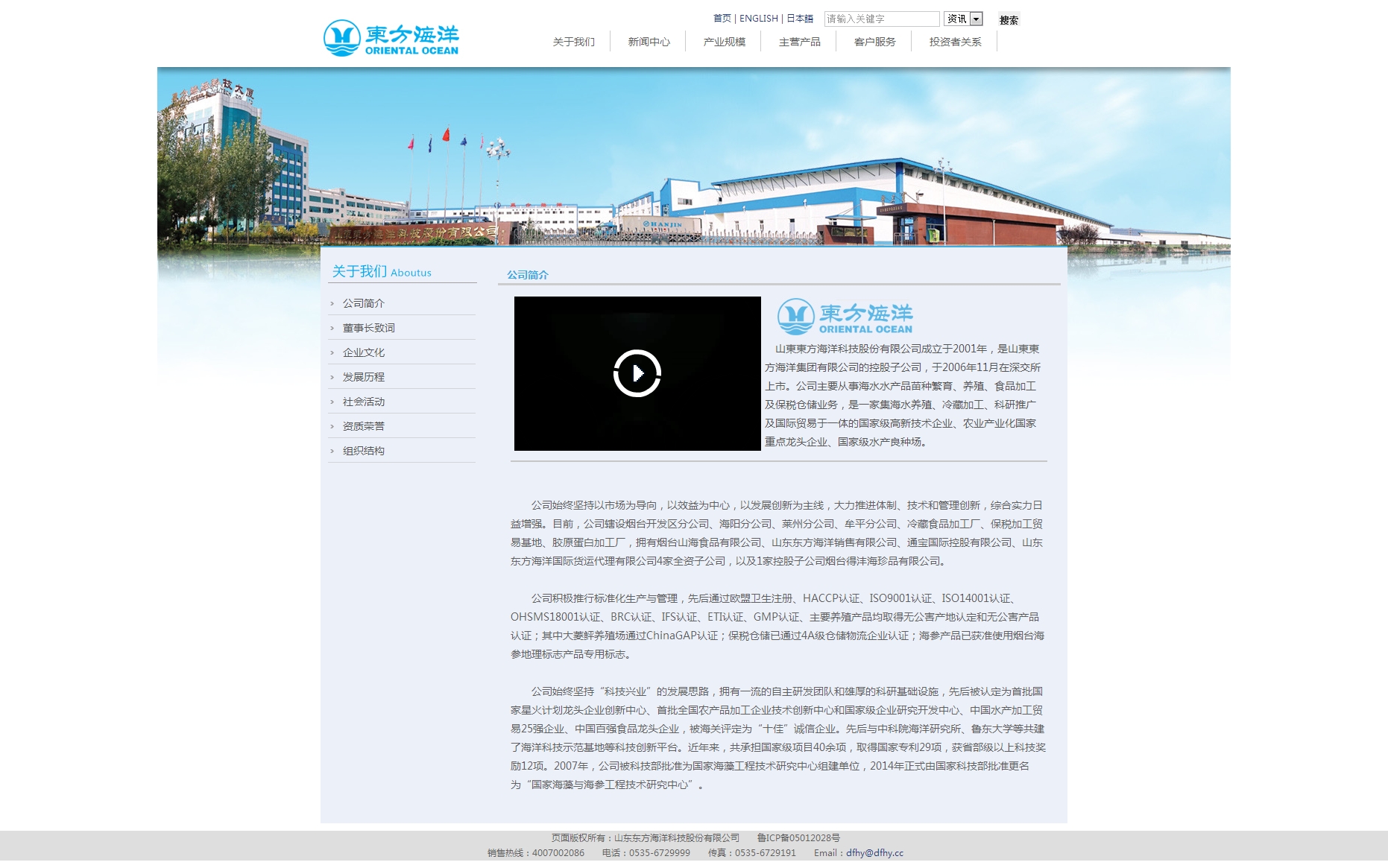1388x868 pixels.
Task: Click the 销售热线：4007002086 footer text
Action: point(536,853)
